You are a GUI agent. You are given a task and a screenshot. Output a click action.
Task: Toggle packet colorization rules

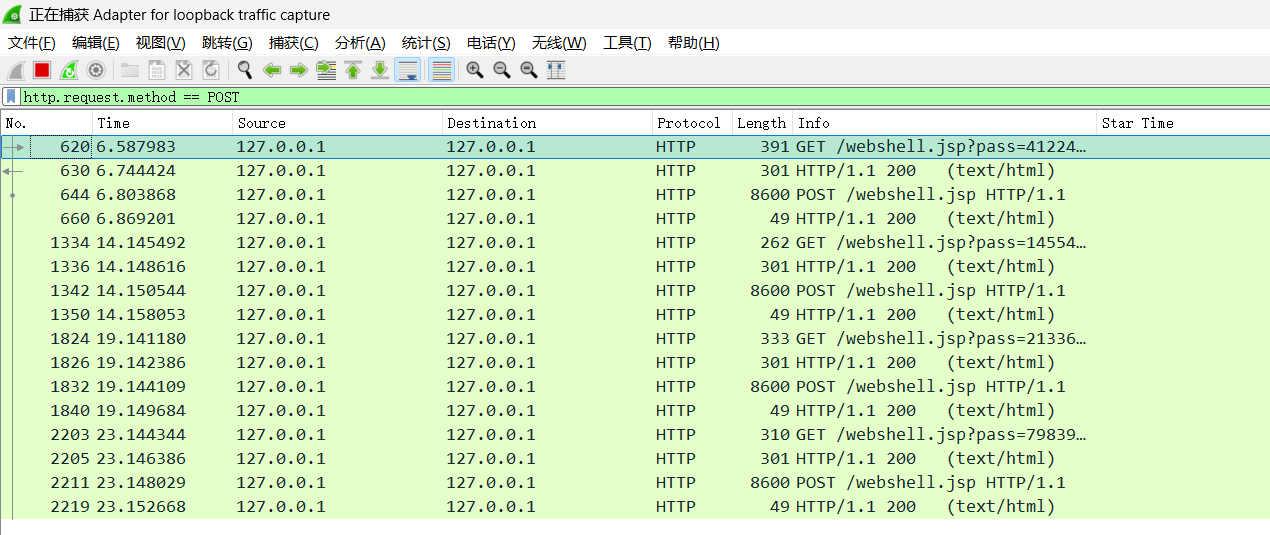(441, 70)
